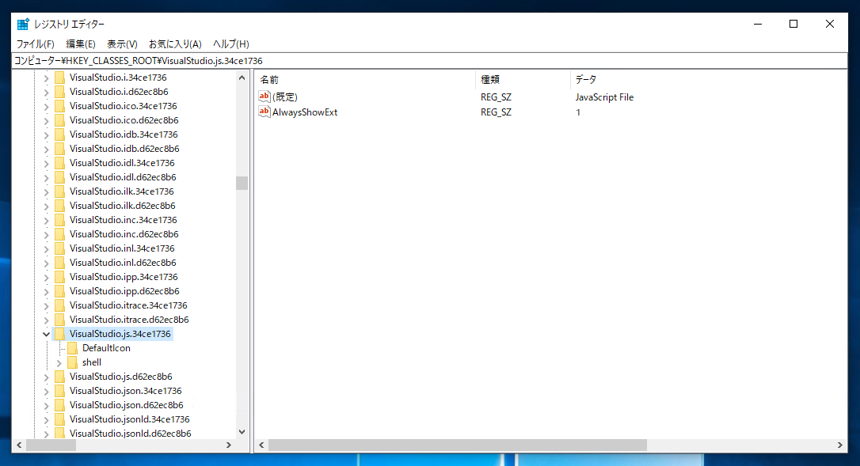This screenshot has width=860, height=466.
Task: Click folder icon of VisualStudio.ipp.34ce1736
Action: click(x=60, y=277)
